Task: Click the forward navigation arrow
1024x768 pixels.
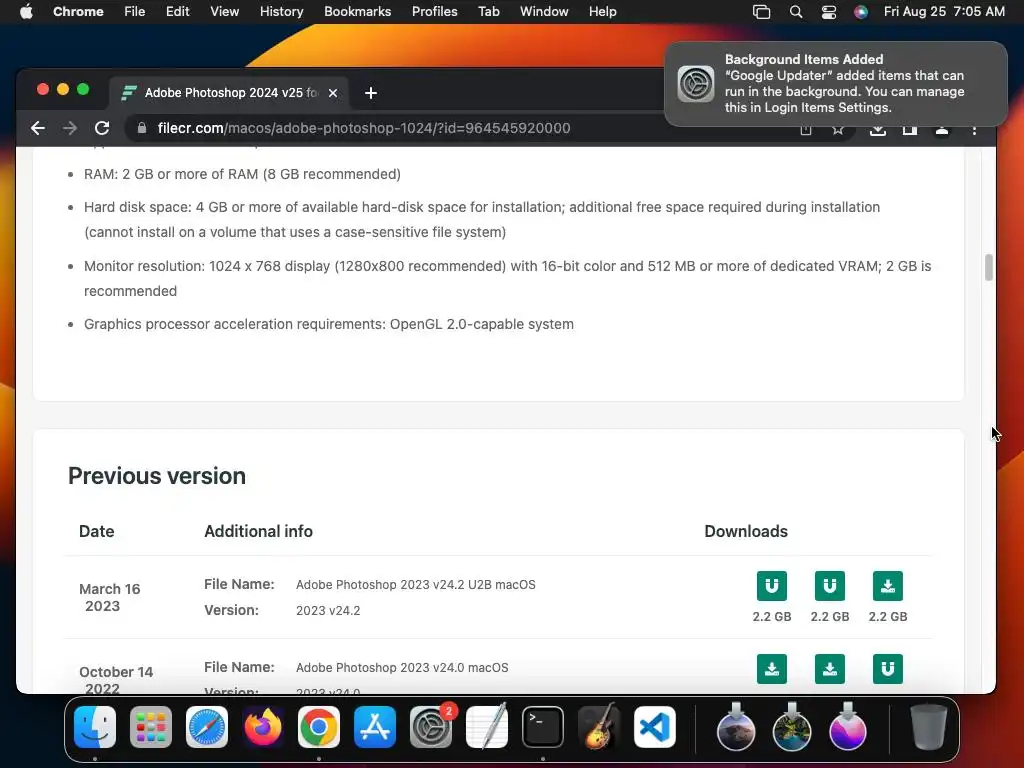Action: click(70, 128)
